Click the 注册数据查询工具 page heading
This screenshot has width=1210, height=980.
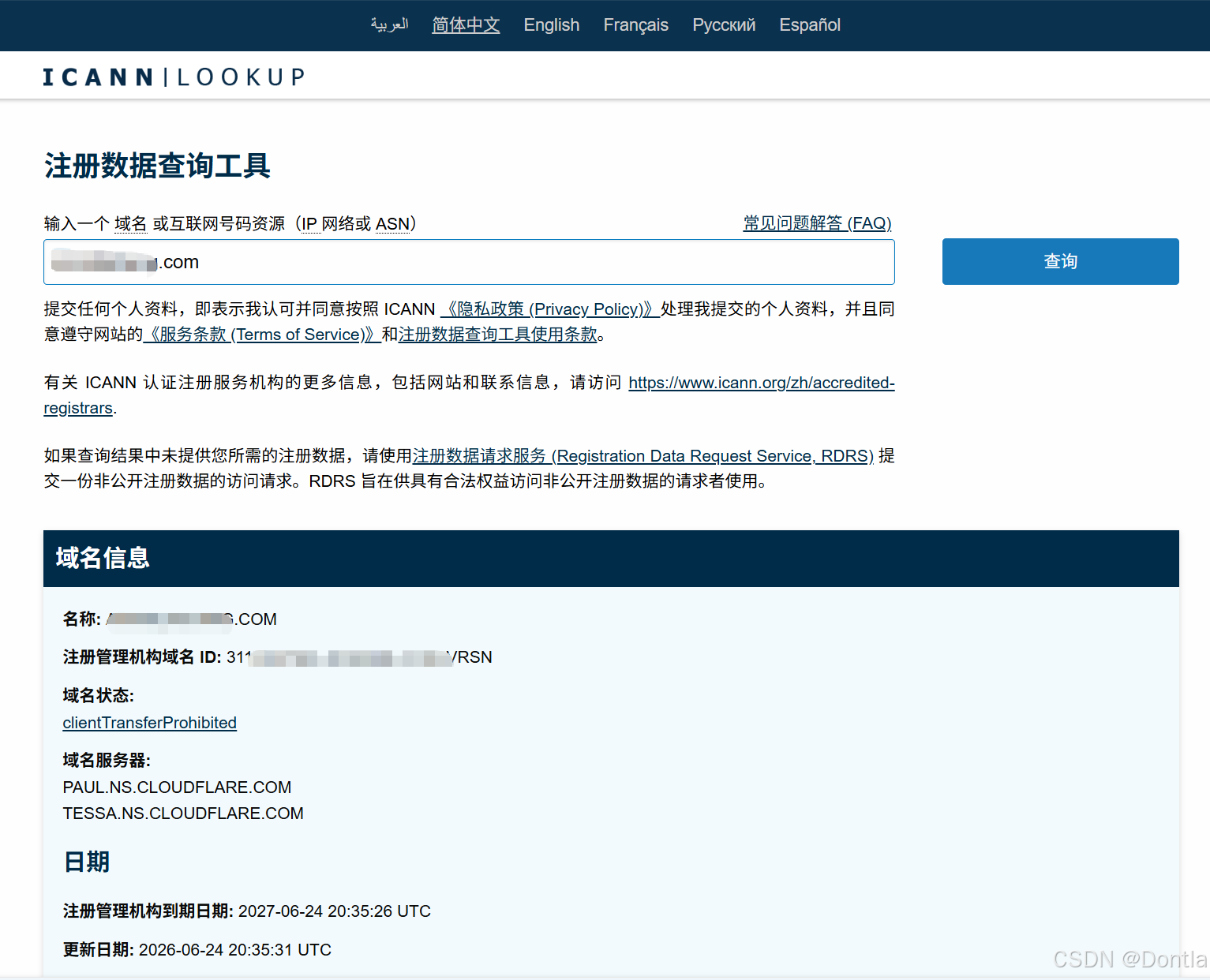coord(158,166)
